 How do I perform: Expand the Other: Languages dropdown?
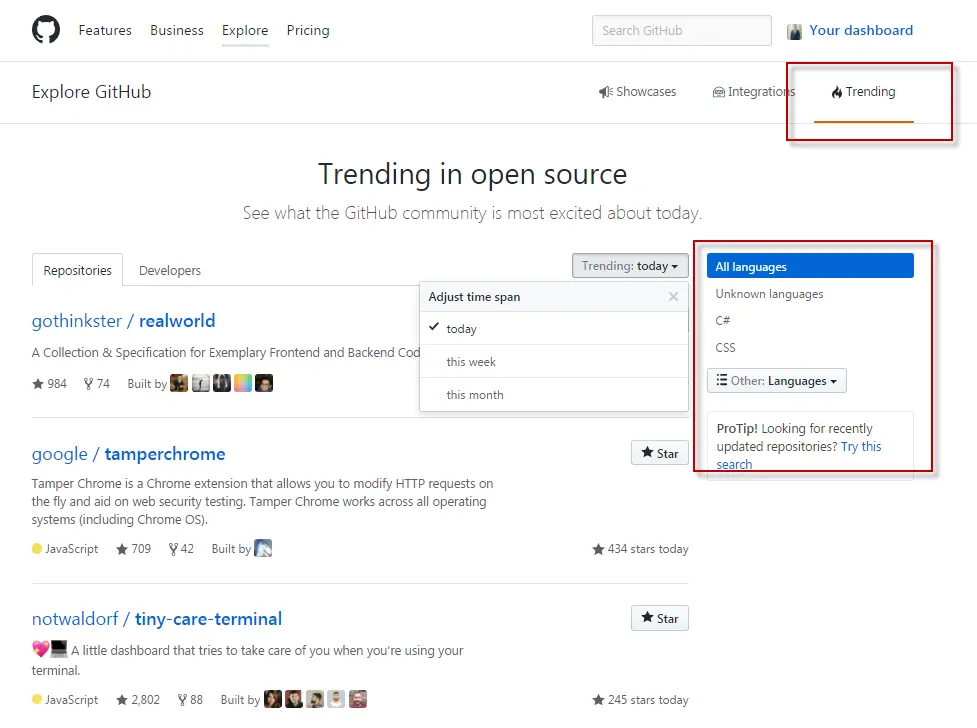776,380
